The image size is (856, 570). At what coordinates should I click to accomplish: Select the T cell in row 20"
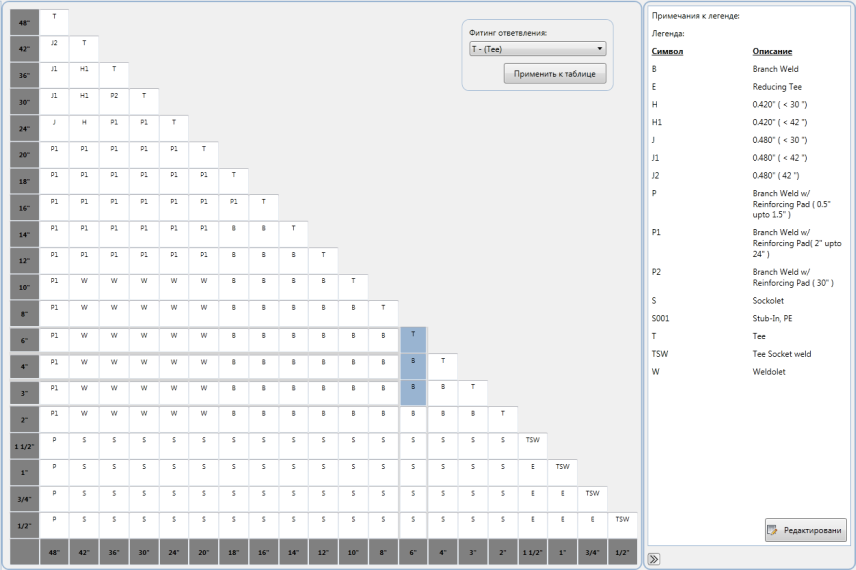pyautogui.click(x=204, y=155)
